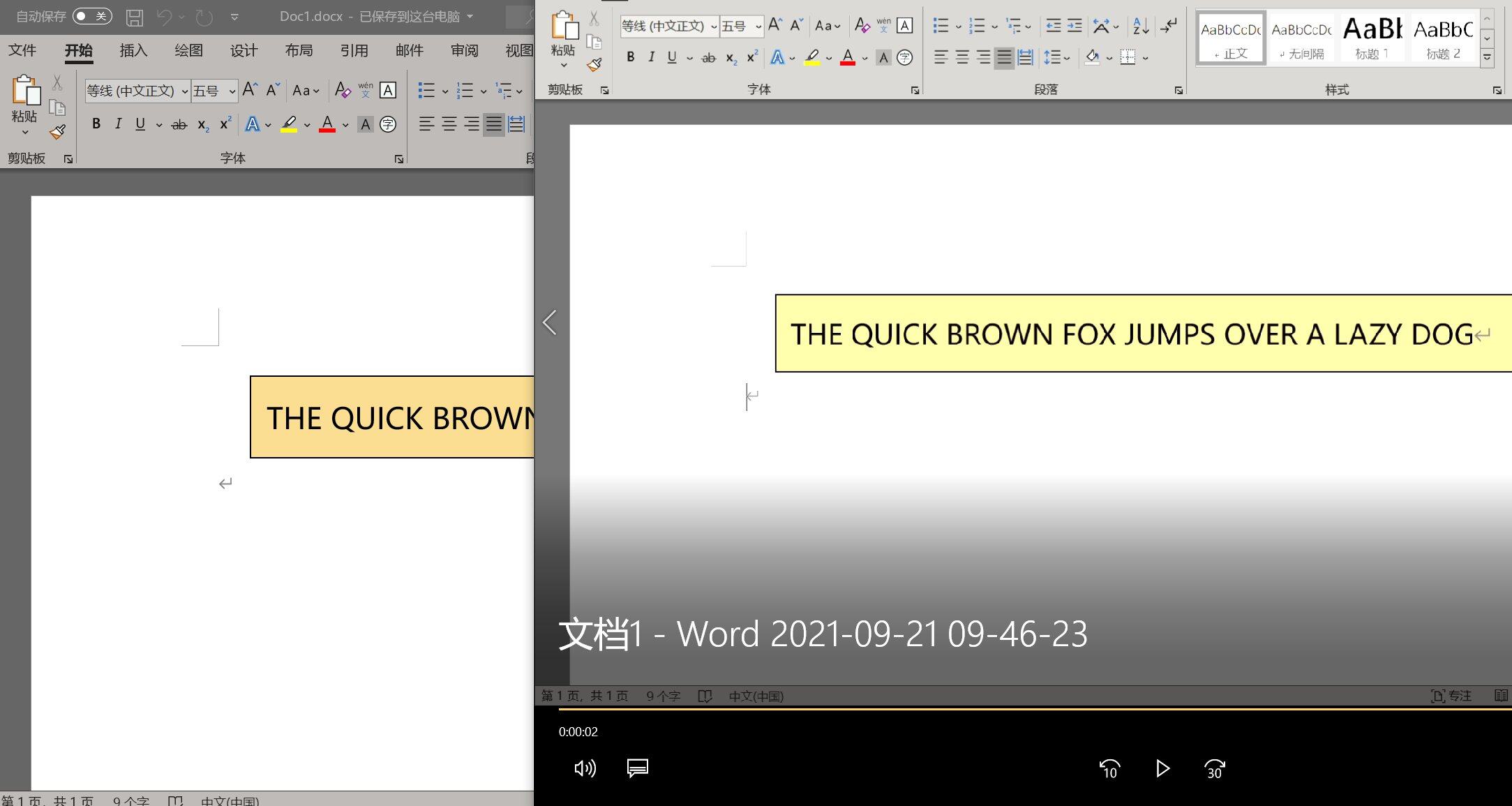1512x806 pixels.
Task: Clear all formatting in left Word window
Action: pos(343,90)
